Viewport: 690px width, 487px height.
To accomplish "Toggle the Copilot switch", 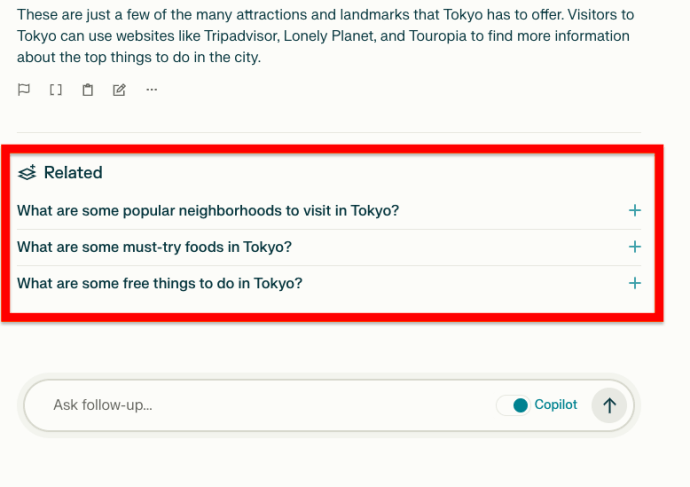I will (x=514, y=405).
